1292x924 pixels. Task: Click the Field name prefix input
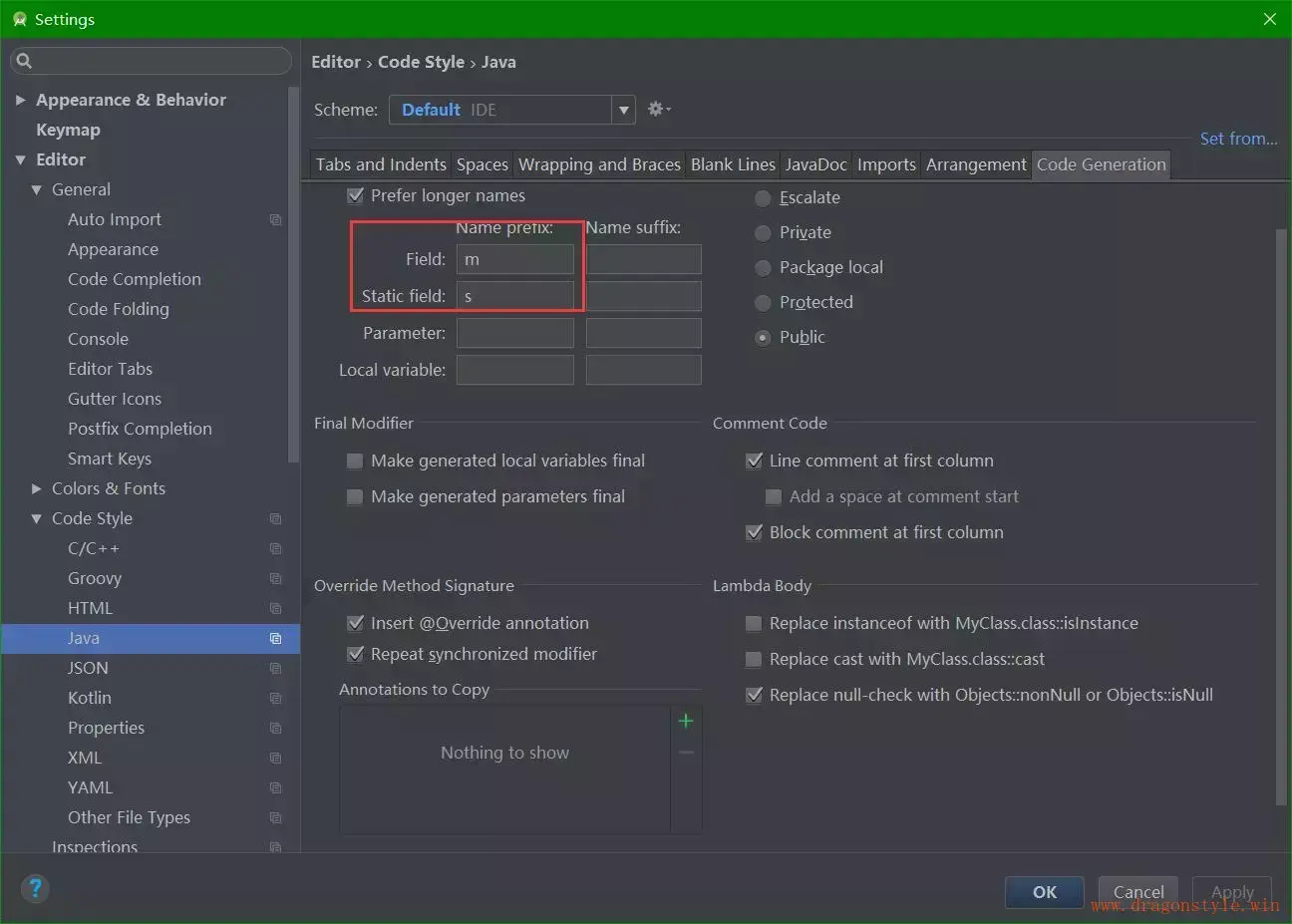[x=515, y=259]
